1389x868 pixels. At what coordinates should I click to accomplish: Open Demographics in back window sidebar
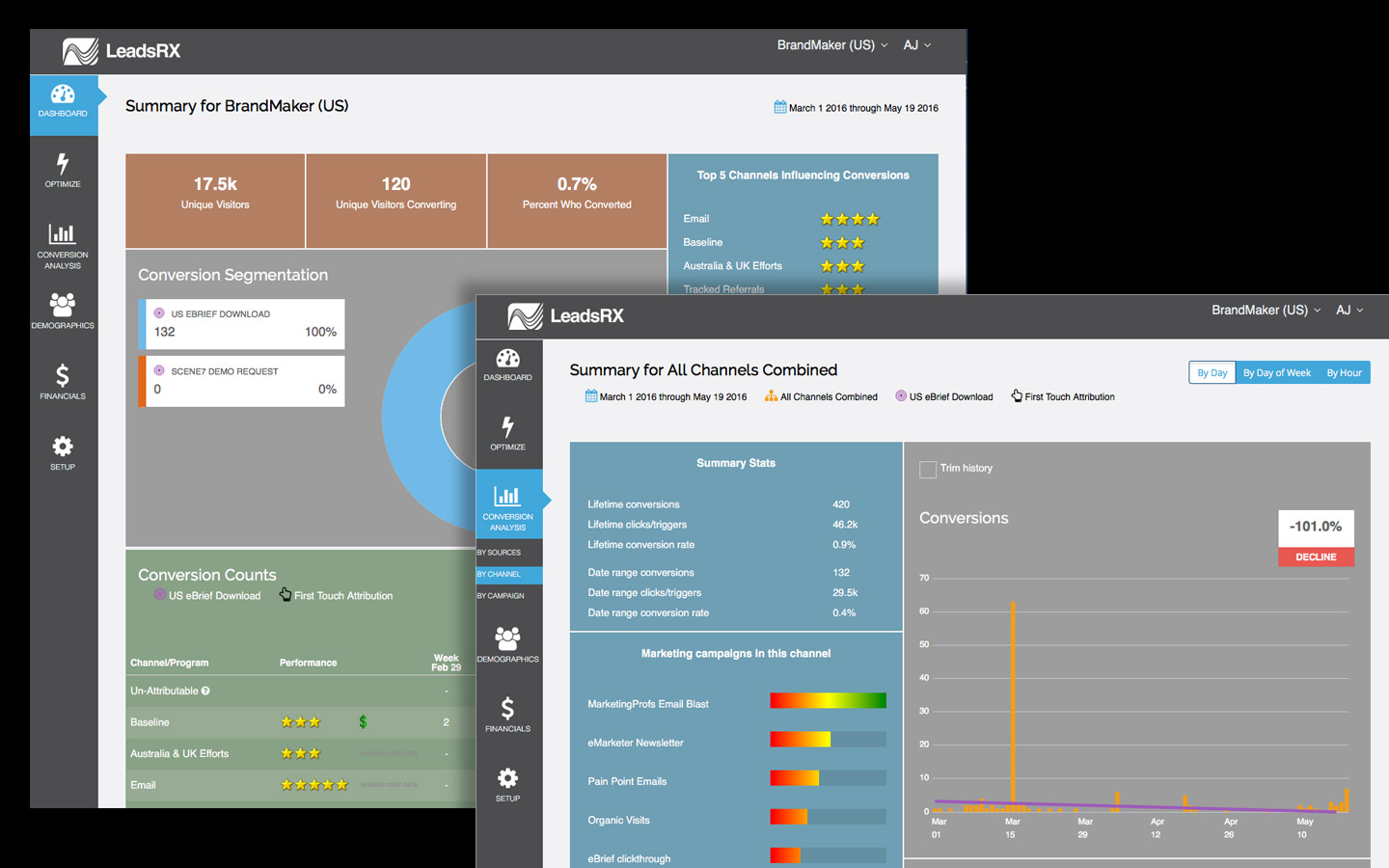click(63, 311)
